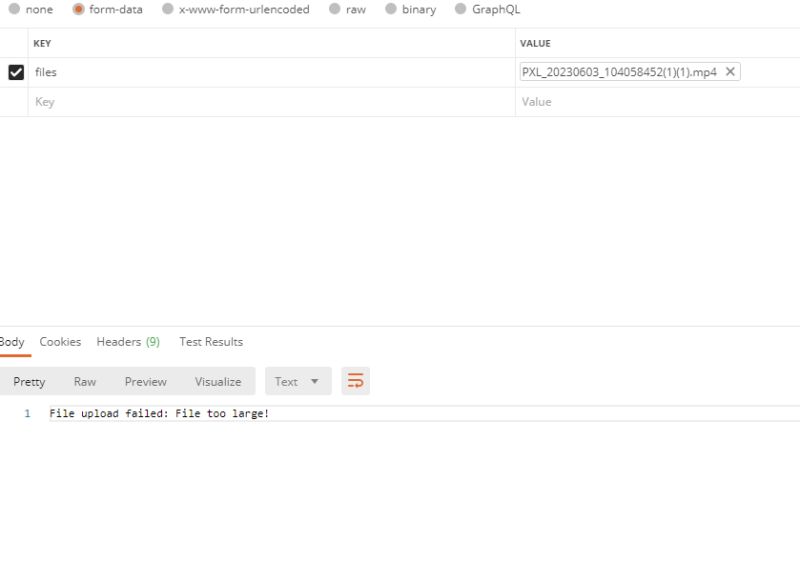The width and height of the screenshot is (800, 581).
Task: Switch response view to Raw
Action: tap(85, 380)
